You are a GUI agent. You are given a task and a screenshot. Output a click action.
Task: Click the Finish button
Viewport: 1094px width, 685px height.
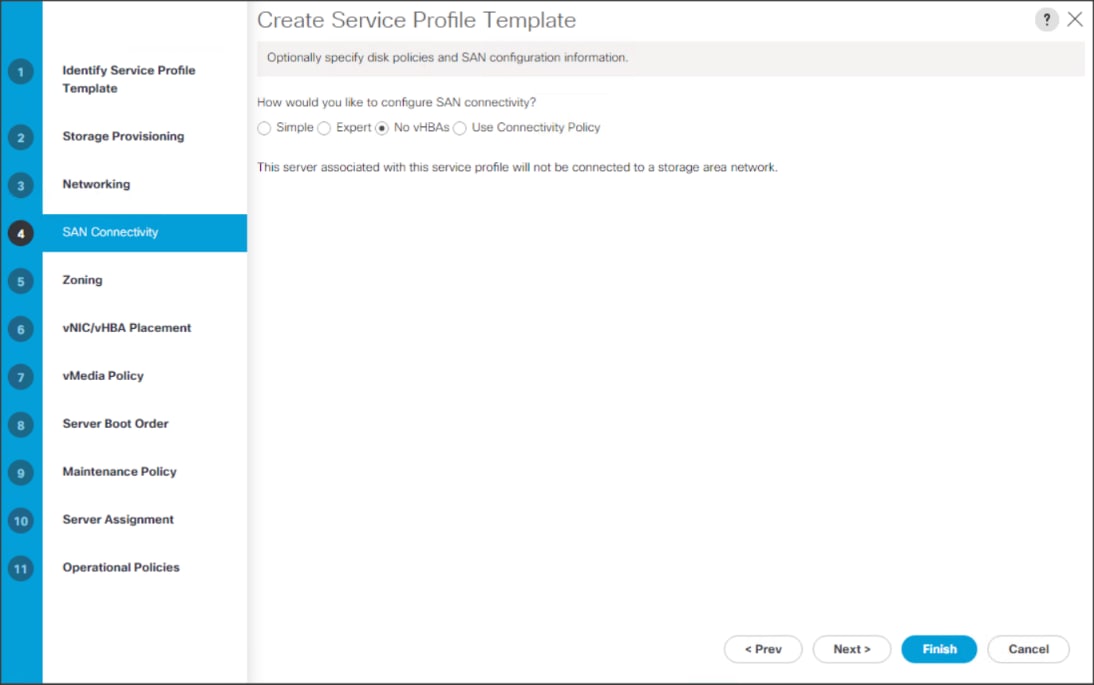[x=938, y=649]
